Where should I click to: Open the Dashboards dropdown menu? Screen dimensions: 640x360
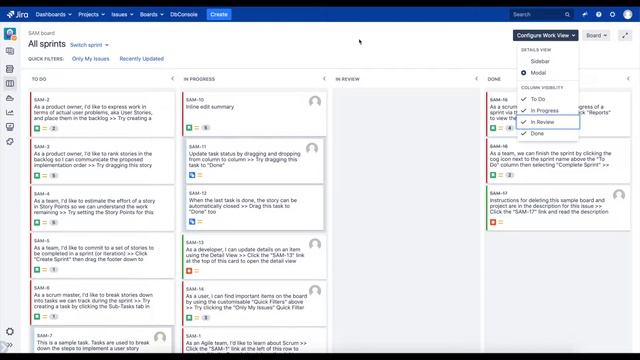tap(53, 14)
